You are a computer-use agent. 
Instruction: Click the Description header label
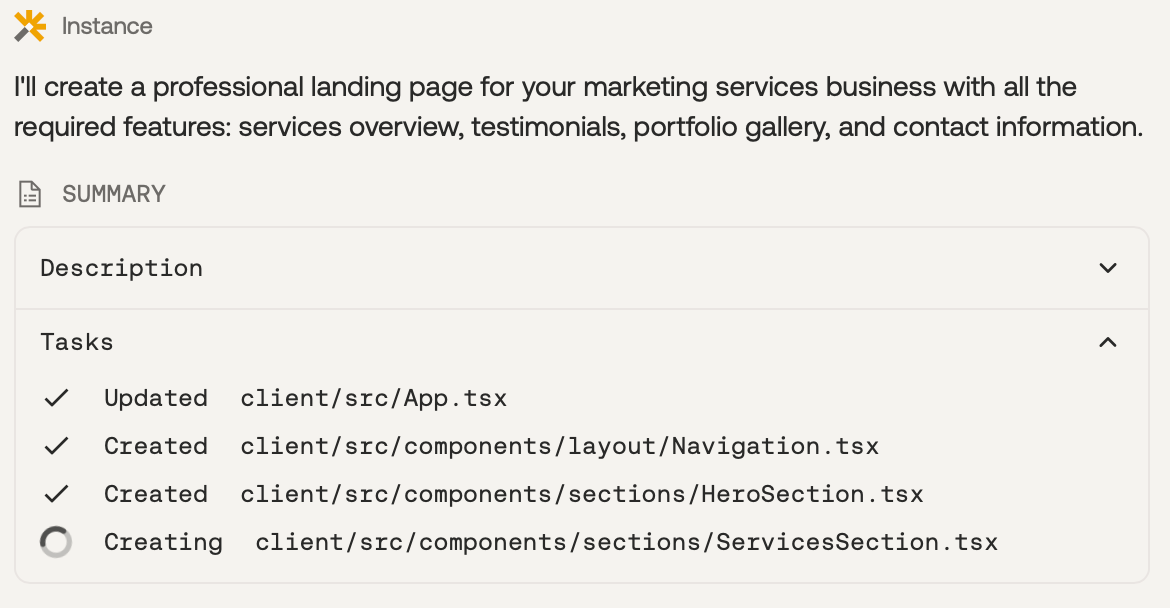tap(122, 268)
